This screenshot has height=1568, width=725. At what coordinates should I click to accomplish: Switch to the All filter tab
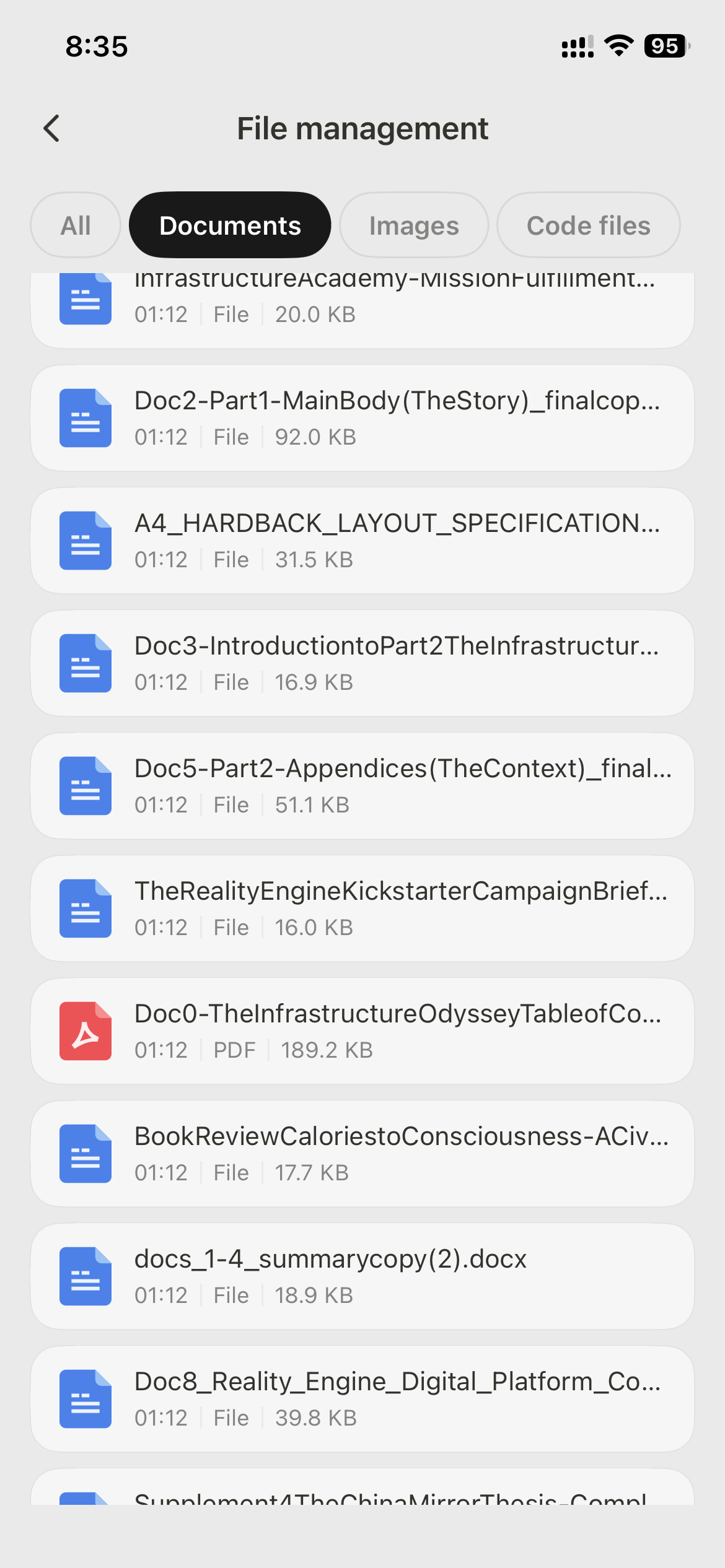(76, 225)
